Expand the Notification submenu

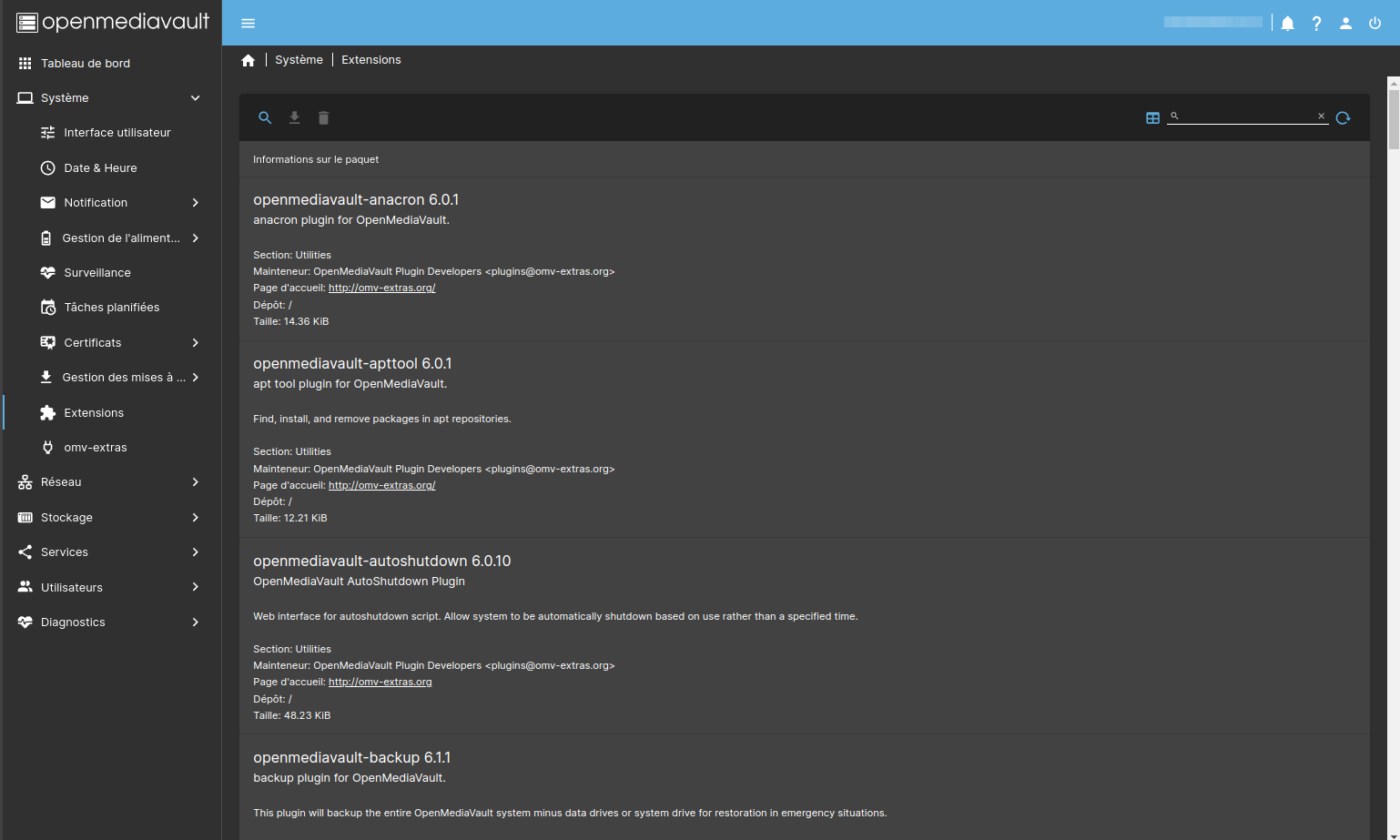coord(195,203)
